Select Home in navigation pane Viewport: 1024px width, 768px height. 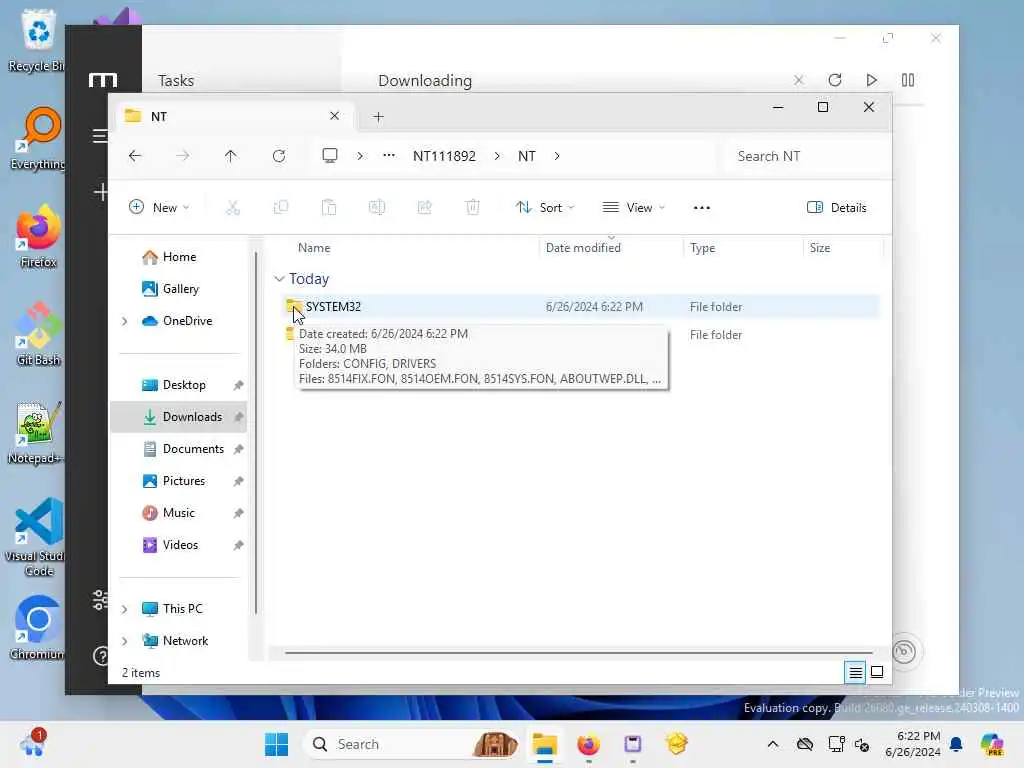pyautogui.click(x=180, y=257)
